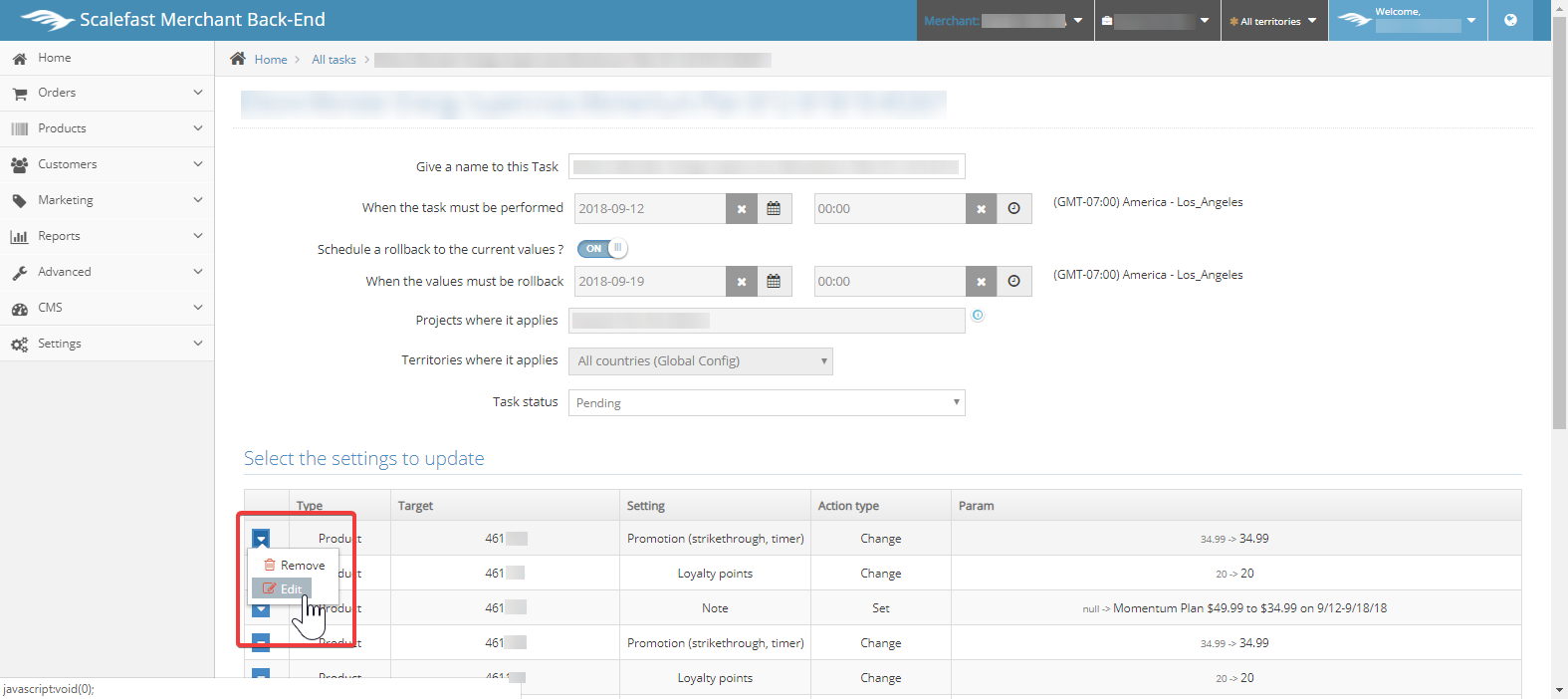Image resolution: width=1568 pixels, height=699 pixels.
Task: Click the Home breadcrumb link
Action: coord(271,60)
